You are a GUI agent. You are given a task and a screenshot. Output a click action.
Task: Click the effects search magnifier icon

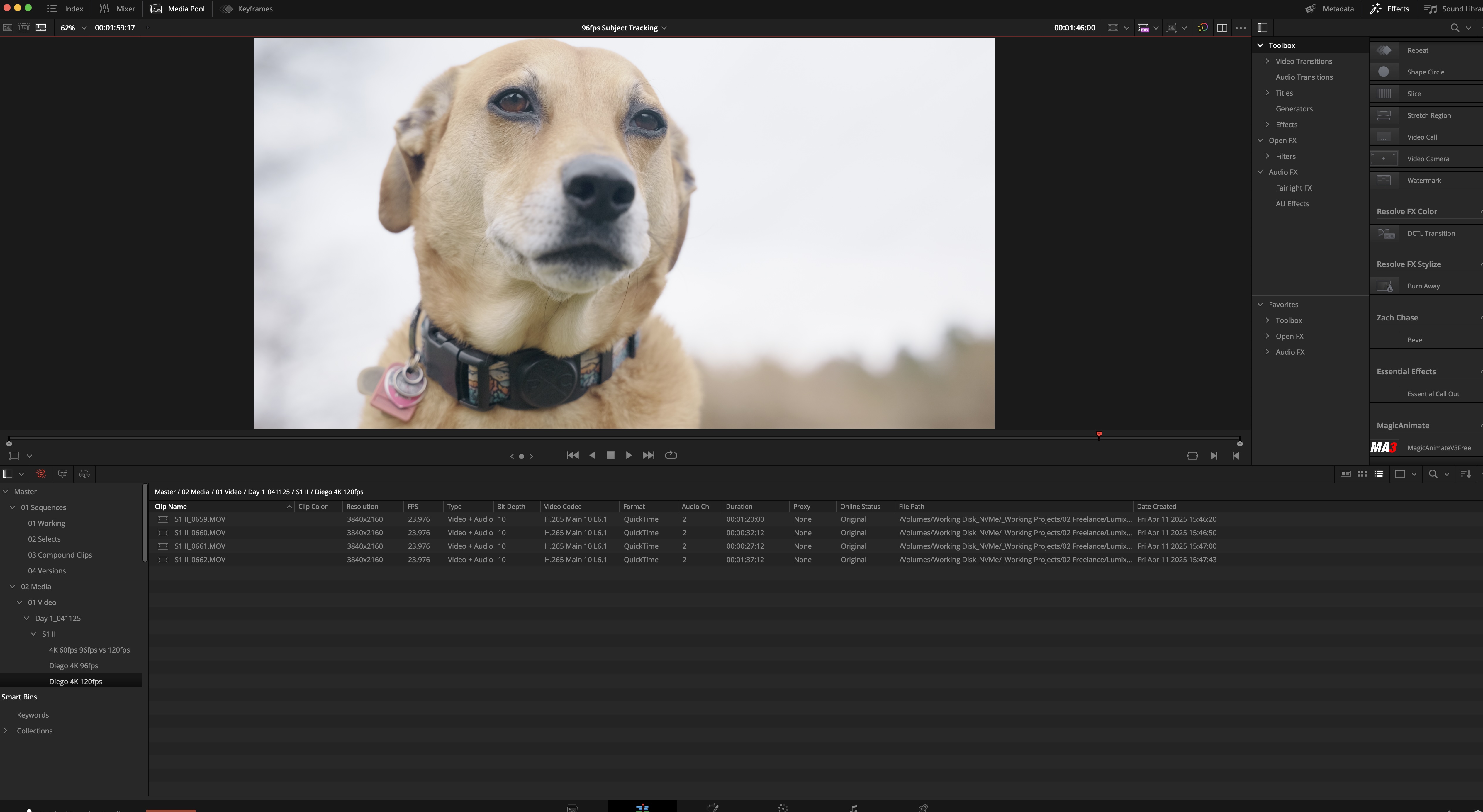click(1454, 28)
